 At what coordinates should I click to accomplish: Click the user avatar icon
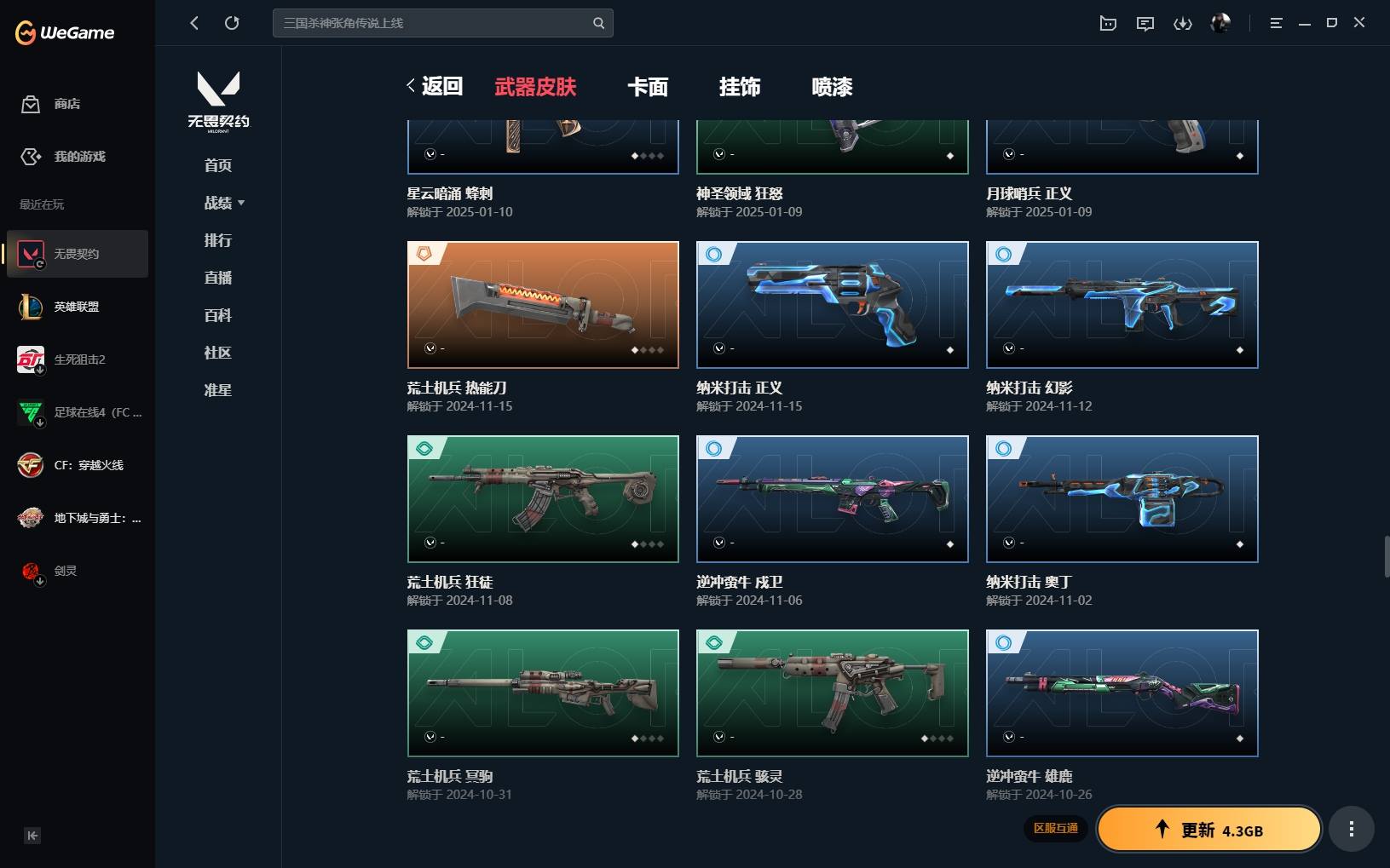coord(1220,23)
